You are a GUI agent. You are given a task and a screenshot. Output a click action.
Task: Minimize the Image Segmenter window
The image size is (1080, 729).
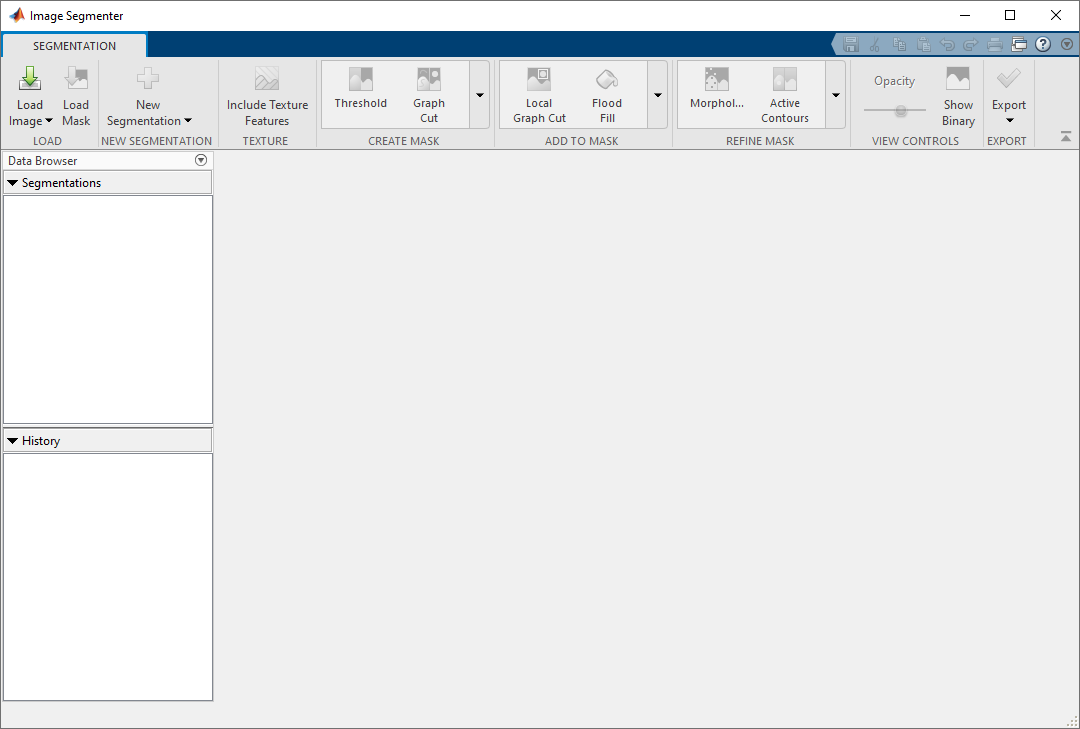[965, 15]
